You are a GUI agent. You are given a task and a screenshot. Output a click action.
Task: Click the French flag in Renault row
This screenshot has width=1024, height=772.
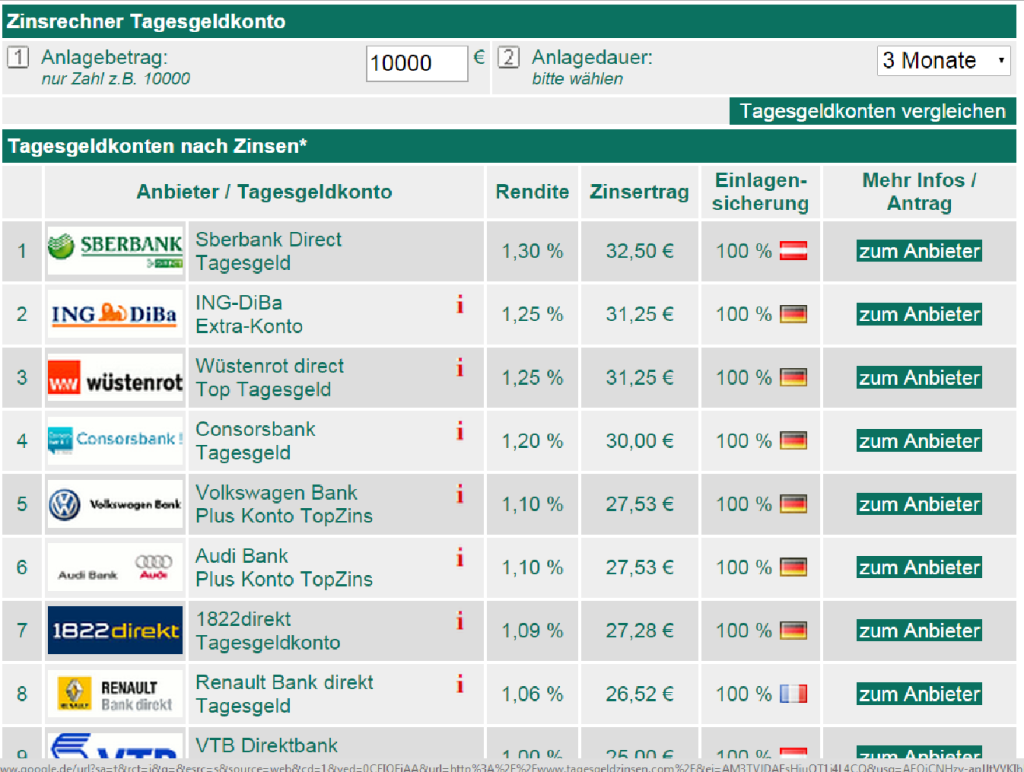click(793, 694)
